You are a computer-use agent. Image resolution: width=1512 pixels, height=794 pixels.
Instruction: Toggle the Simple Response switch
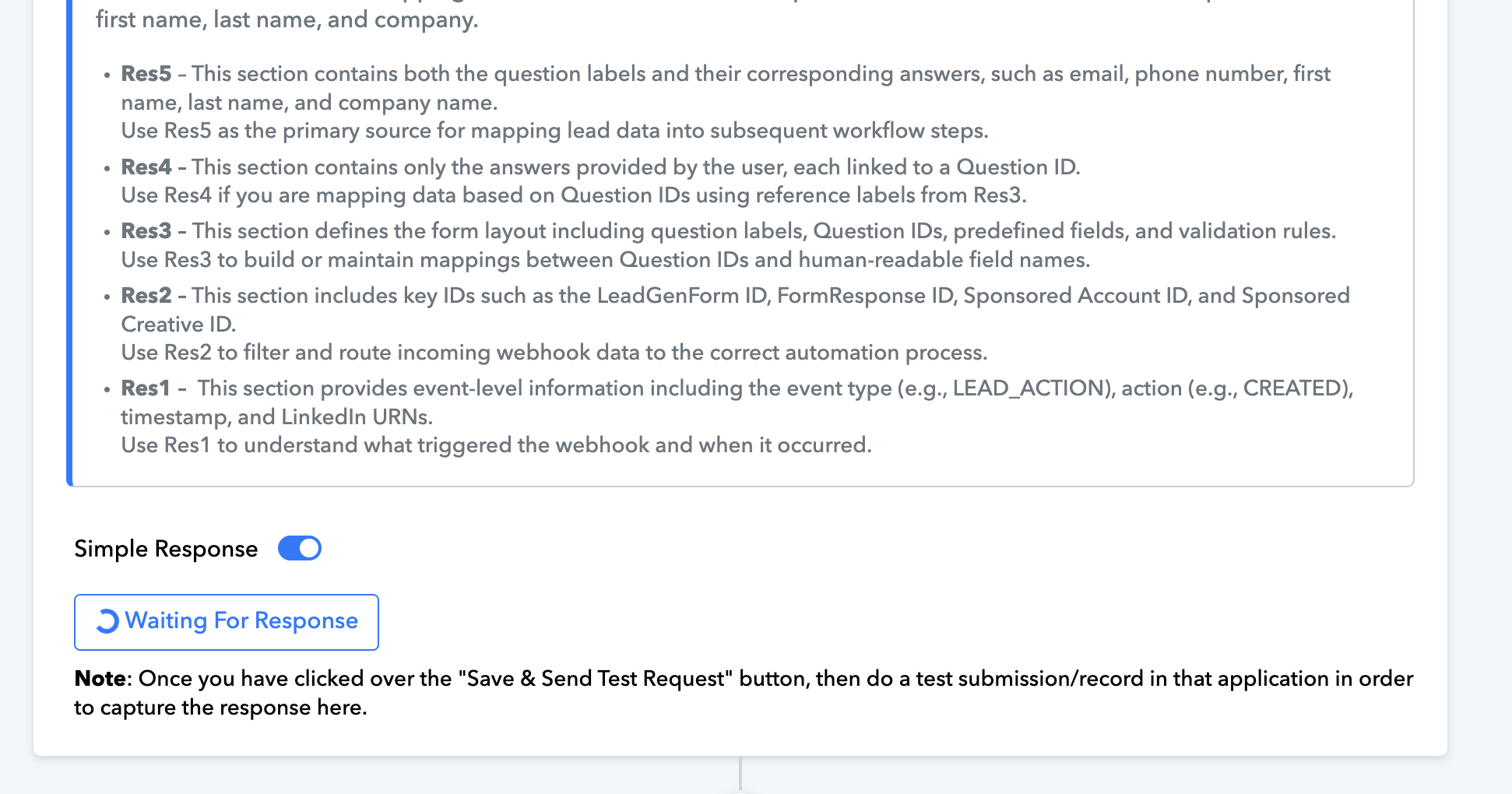pyautogui.click(x=300, y=548)
